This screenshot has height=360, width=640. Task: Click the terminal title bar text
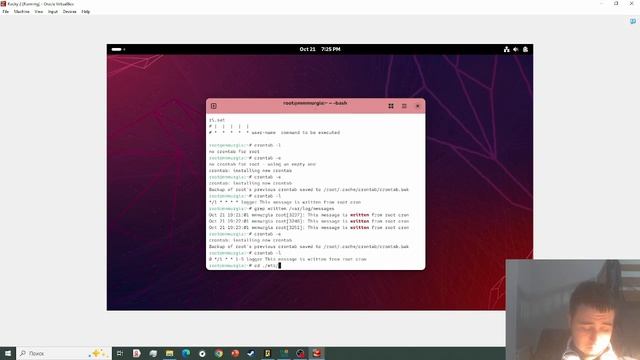click(315, 103)
